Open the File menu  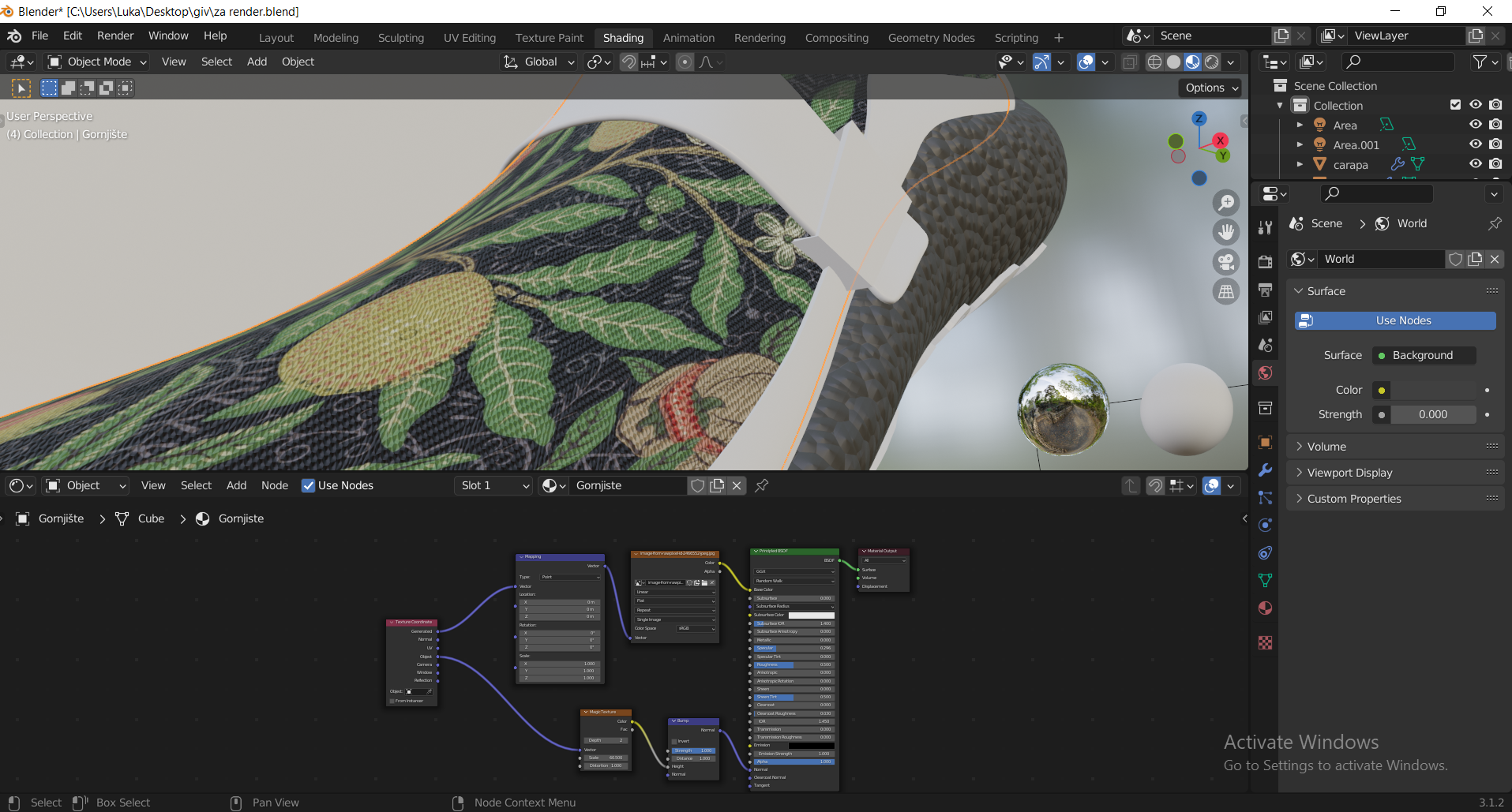[x=39, y=36]
